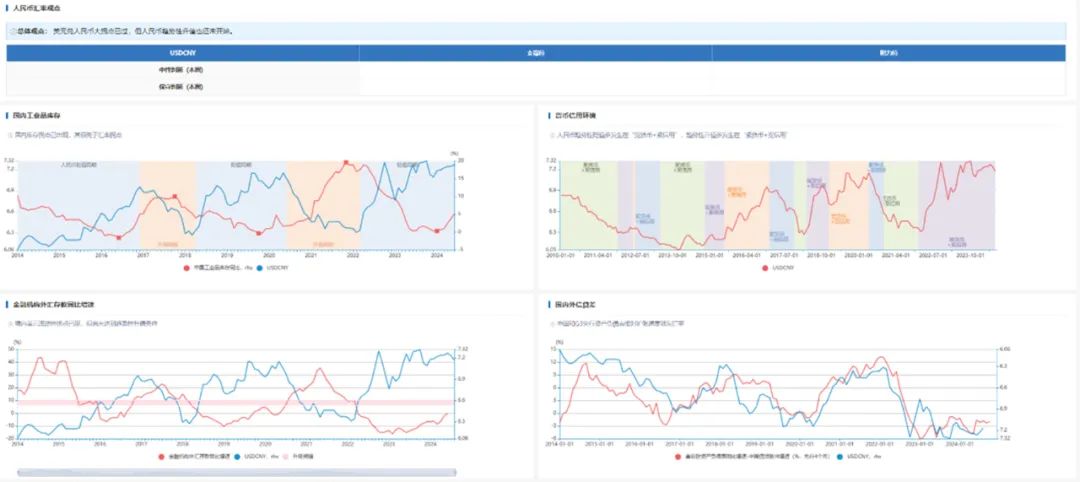Select the first strategy row under USDCNY
The width and height of the screenshot is (1080, 482).
pyautogui.click(x=536, y=70)
